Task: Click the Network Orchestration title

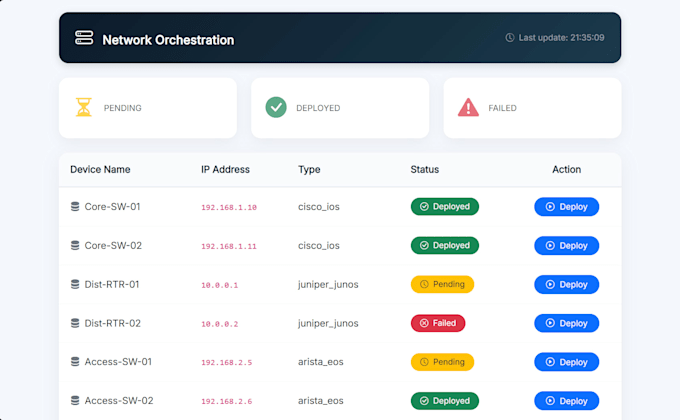Action: point(168,40)
